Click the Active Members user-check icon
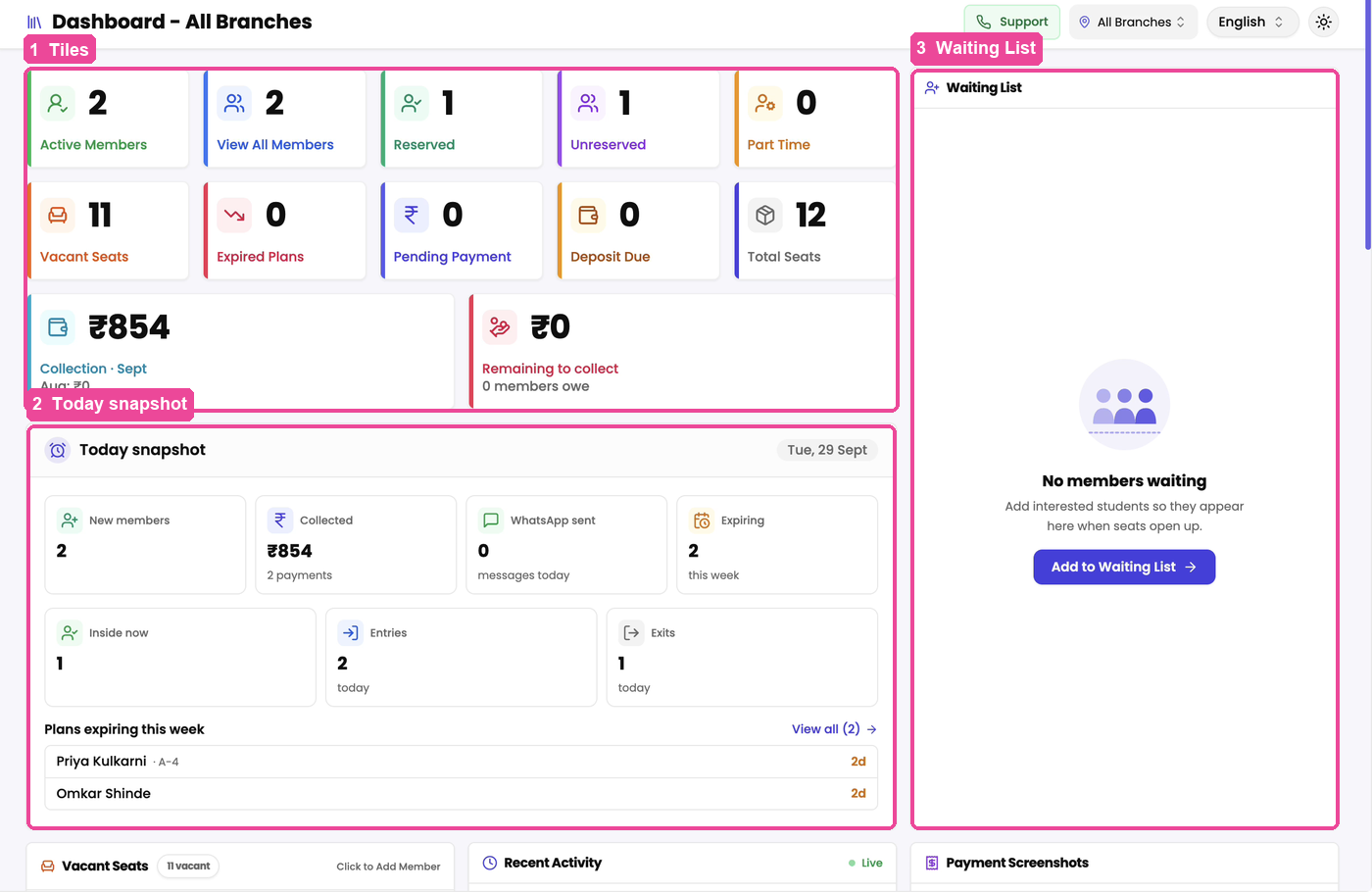The height and width of the screenshot is (892, 1372). coord(58,103)
